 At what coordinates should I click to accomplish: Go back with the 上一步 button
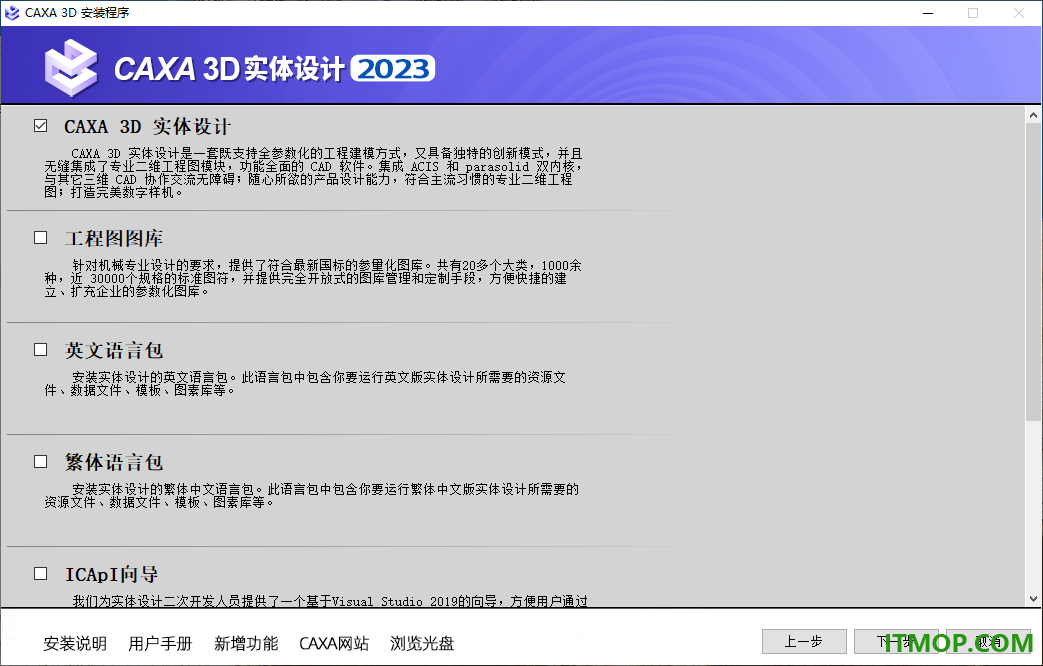(804, 641)
